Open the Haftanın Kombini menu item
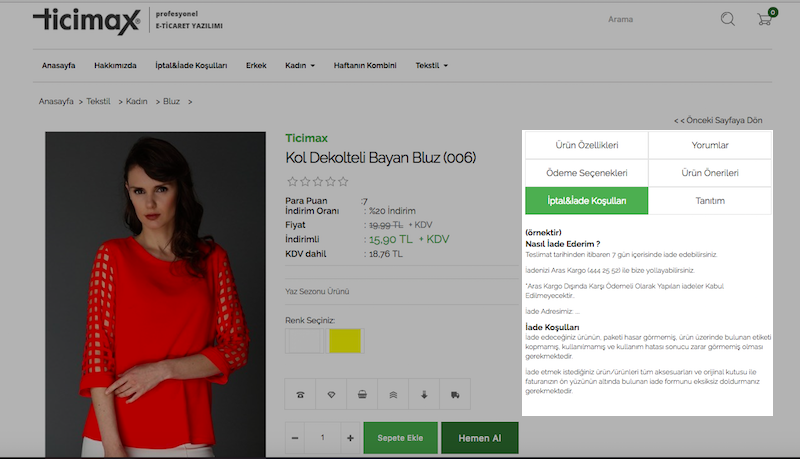The image size is (800, 459). click(x=365, y=66)
